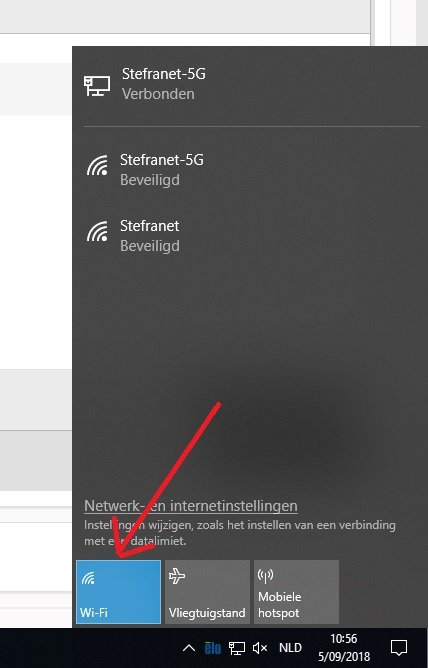Viewport: 428px width, 668px height.
Task: Click the network icon in the taskbar
Action: tap(237, 648)
